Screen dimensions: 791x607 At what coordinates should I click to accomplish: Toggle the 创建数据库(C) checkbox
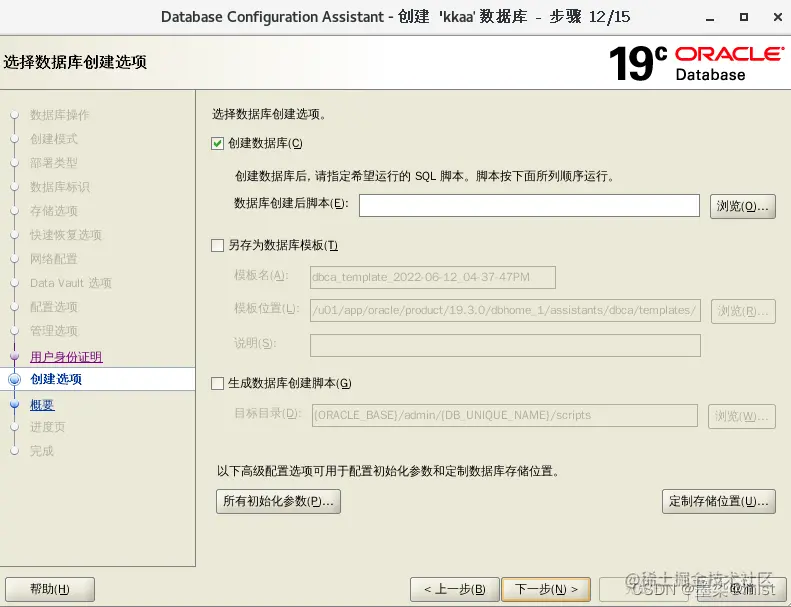point(217,144)
